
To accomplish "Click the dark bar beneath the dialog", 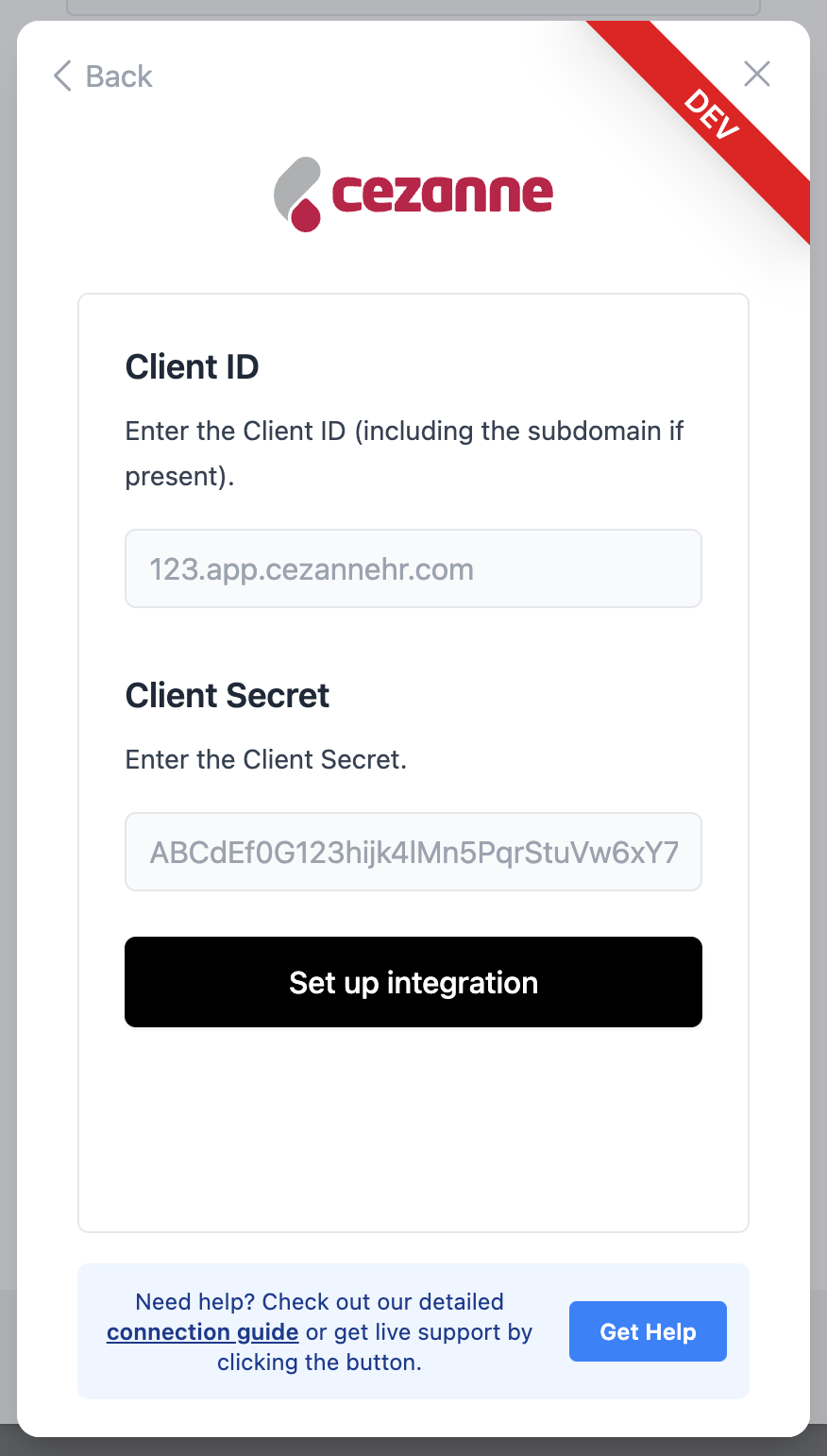I will coord(413,1447).
